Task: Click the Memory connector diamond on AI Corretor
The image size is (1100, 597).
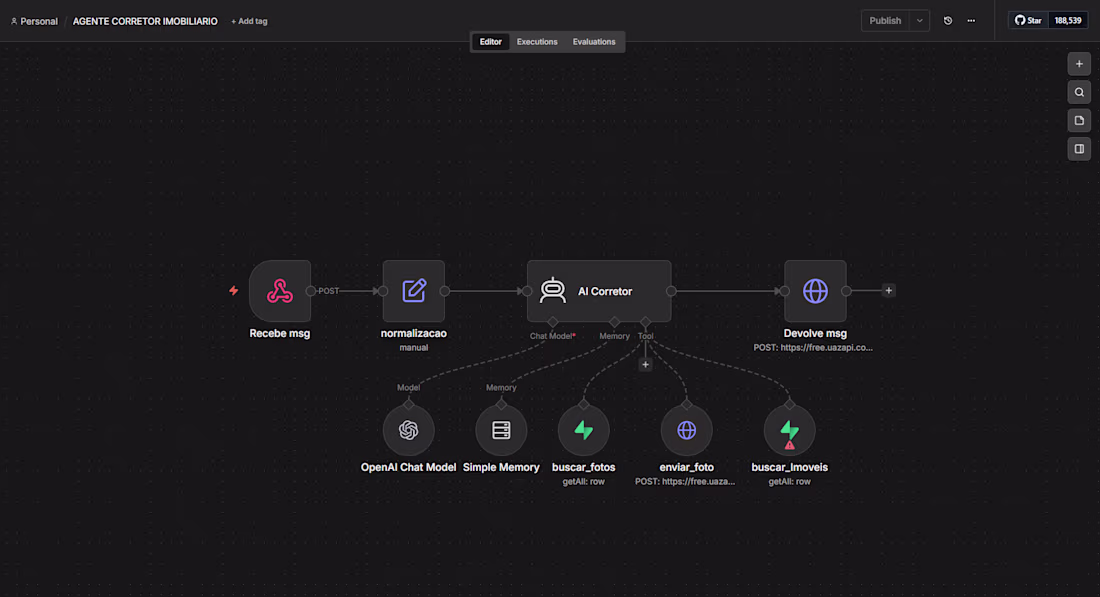Action: [615, 322]
